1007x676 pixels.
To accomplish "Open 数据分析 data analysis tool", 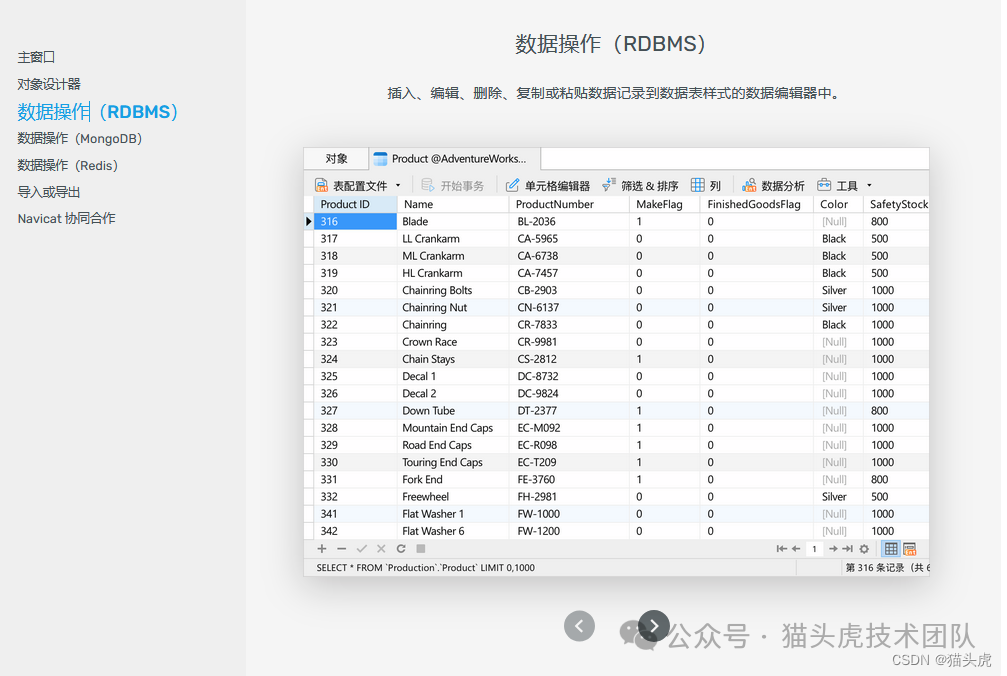I will click(773, 186).
